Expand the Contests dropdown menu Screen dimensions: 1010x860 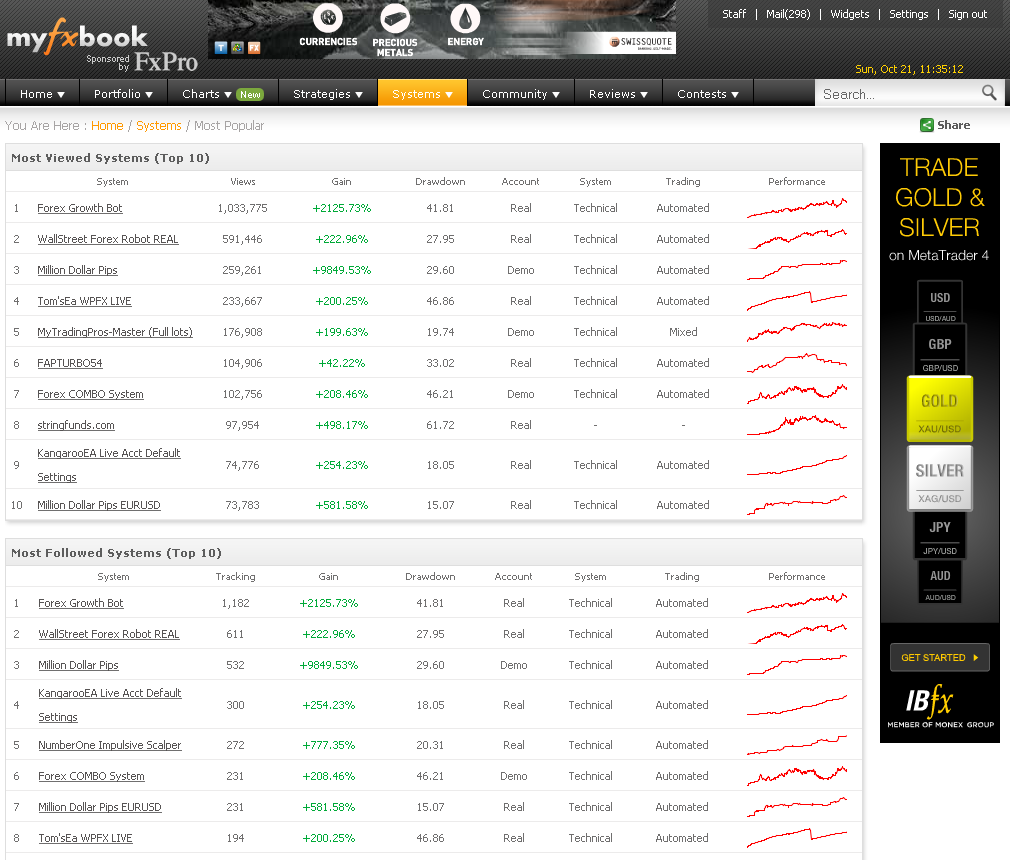(707, 94)
